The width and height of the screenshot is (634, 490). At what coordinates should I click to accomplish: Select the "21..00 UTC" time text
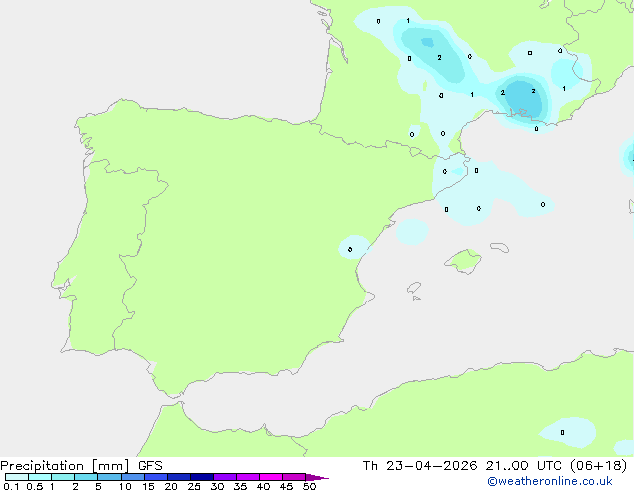click(524, 466)
